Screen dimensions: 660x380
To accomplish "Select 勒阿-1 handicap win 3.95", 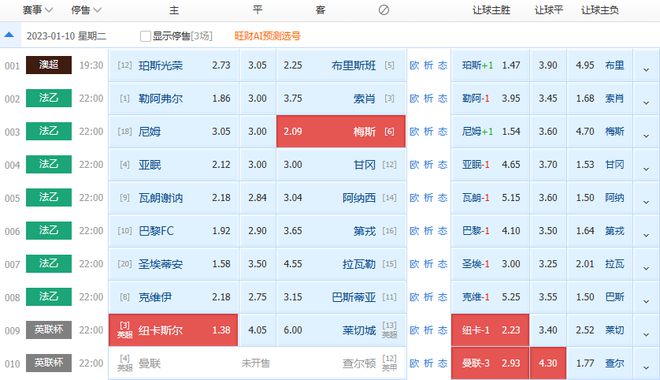I will (x=490, y=98).
